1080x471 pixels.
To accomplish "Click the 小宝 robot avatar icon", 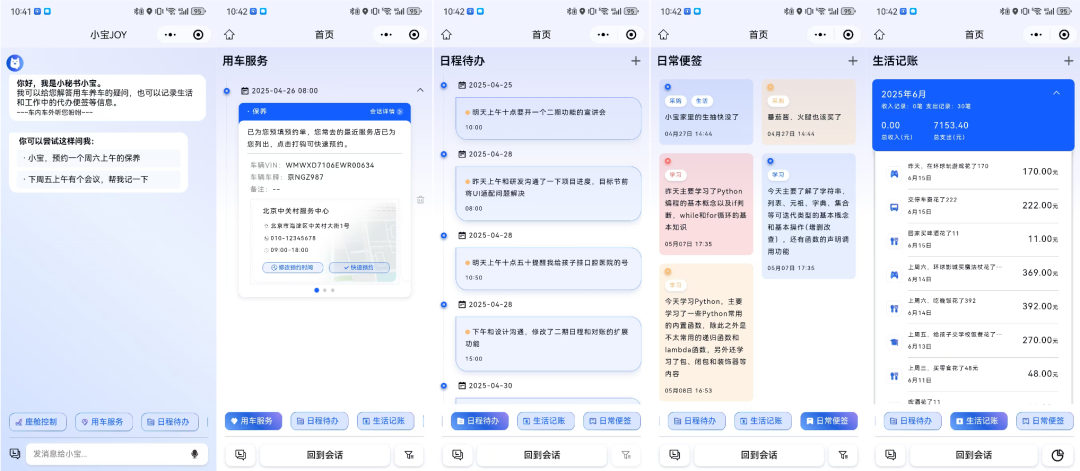I will (15, 63).
